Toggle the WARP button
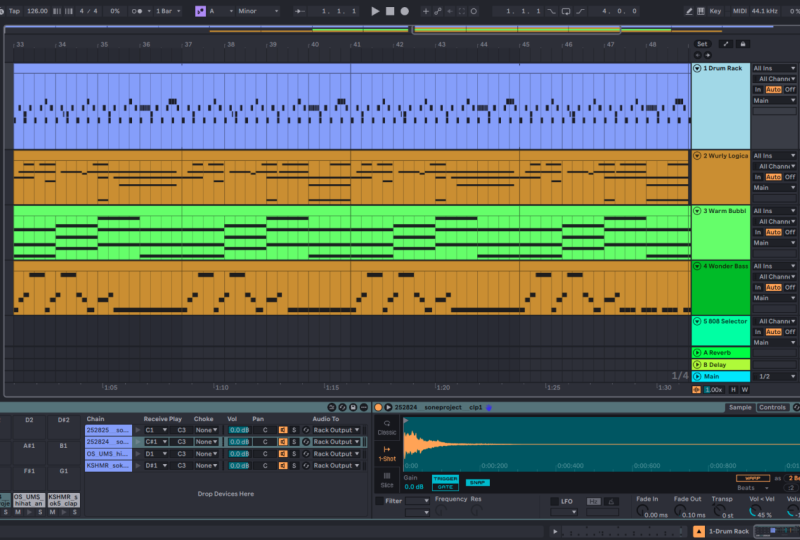This screenshot has width=800, height=540. [753, 478]
